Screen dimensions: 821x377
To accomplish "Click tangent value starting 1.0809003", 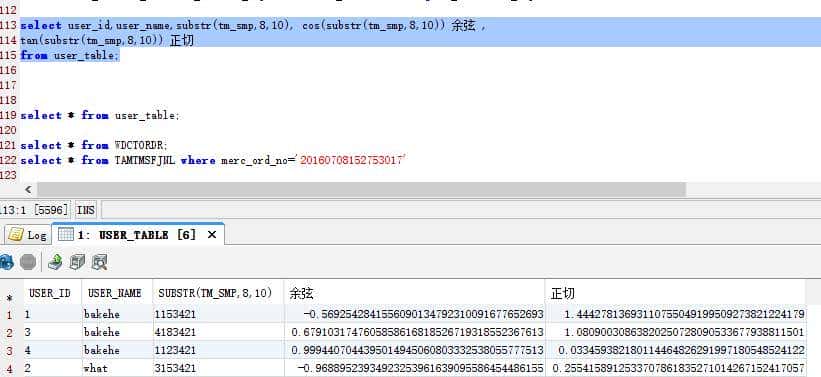I will (x=675, y=332).
